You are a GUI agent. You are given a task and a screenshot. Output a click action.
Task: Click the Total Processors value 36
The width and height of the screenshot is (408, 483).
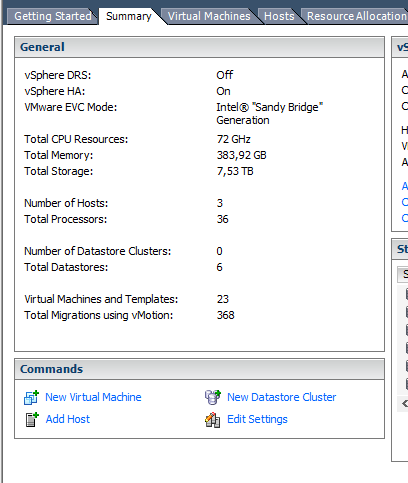(223, 219)
